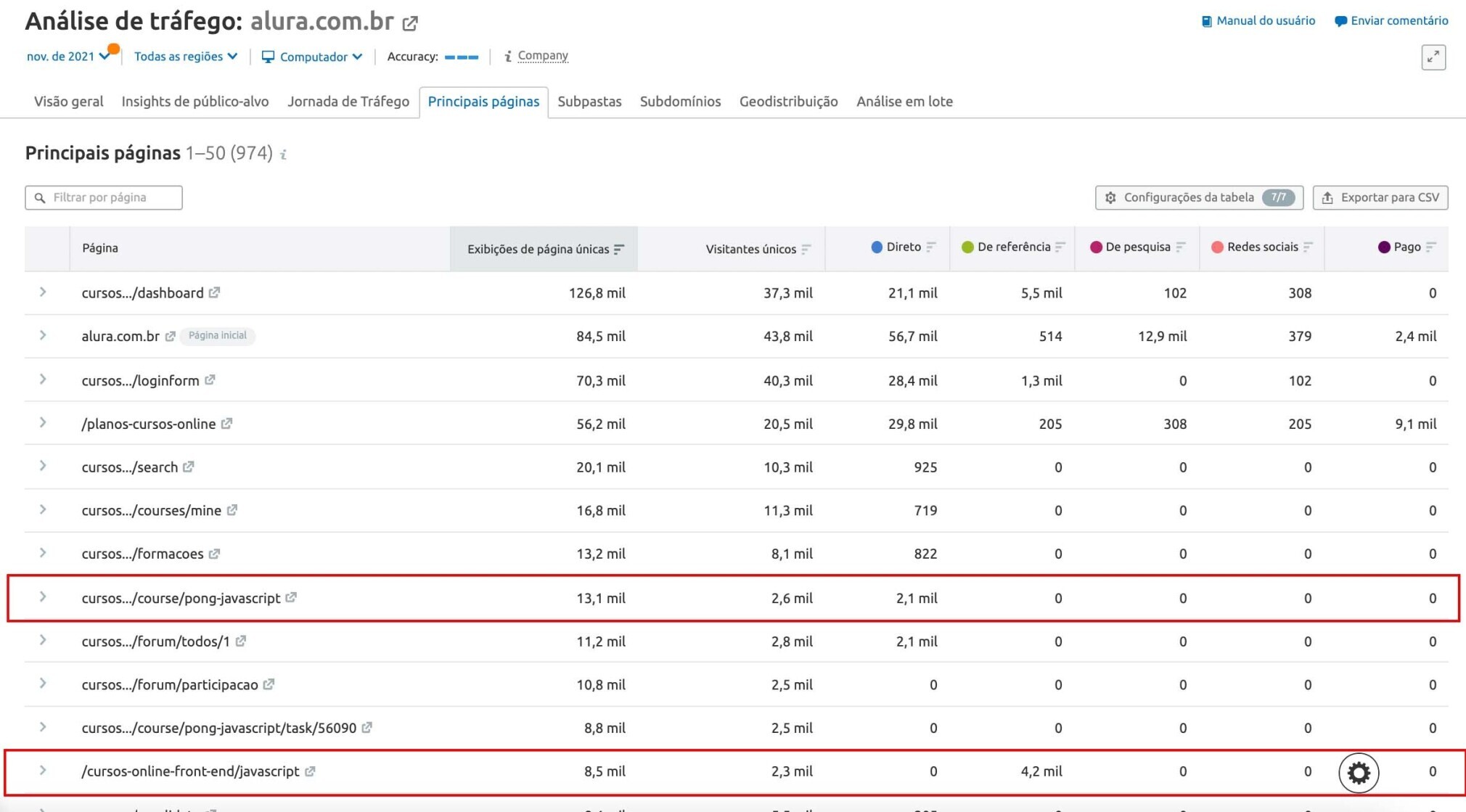Switch to Subpastas tab
Viewport: 1466px width, 812px height.
[x=589, y=102]
